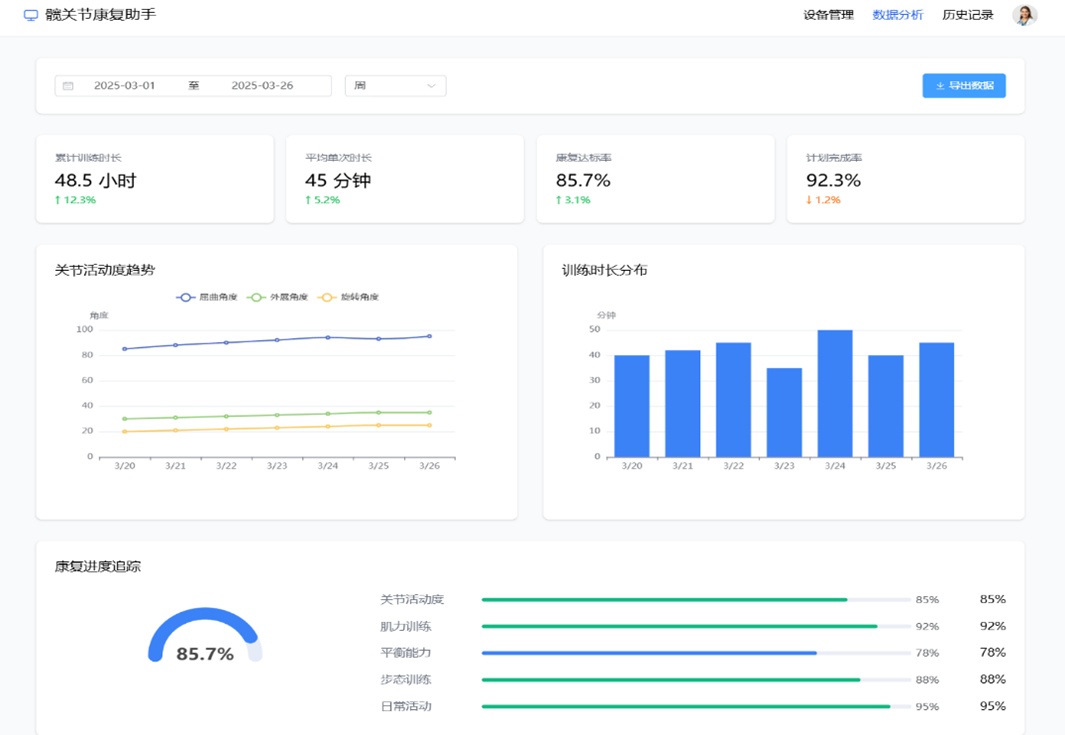This screenshot has height=735, width=1065.
Task: Click the 3/24 data point on 屈曲角度 line
Action: pos(327,337)
